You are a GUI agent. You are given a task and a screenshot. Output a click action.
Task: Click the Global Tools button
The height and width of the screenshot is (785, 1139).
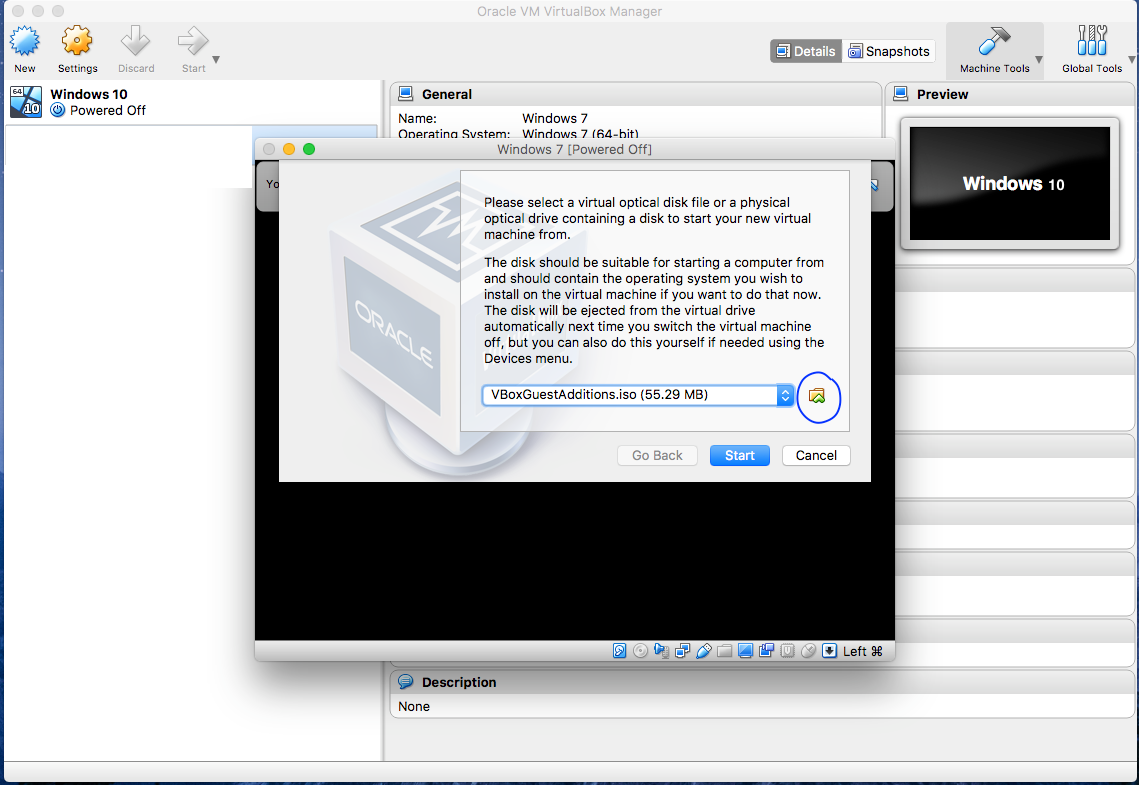1092,49
